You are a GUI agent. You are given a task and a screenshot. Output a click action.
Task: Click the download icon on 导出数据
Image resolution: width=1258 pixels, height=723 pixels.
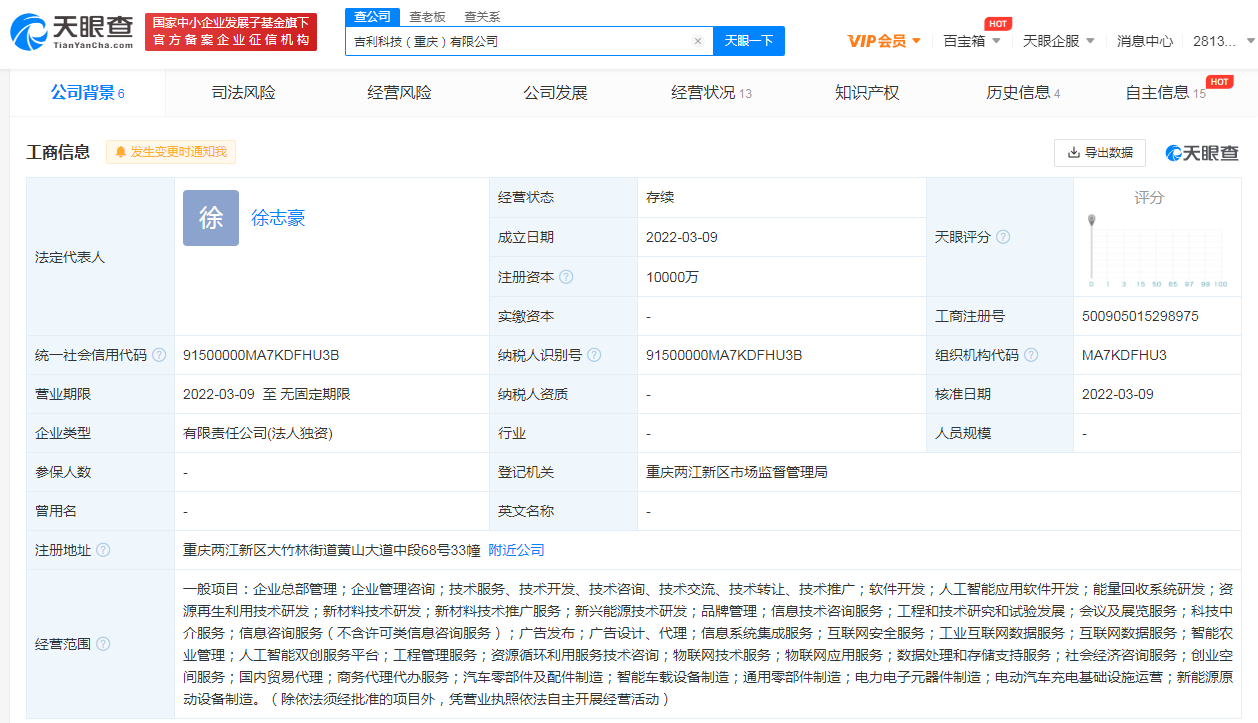[1074, 153]
